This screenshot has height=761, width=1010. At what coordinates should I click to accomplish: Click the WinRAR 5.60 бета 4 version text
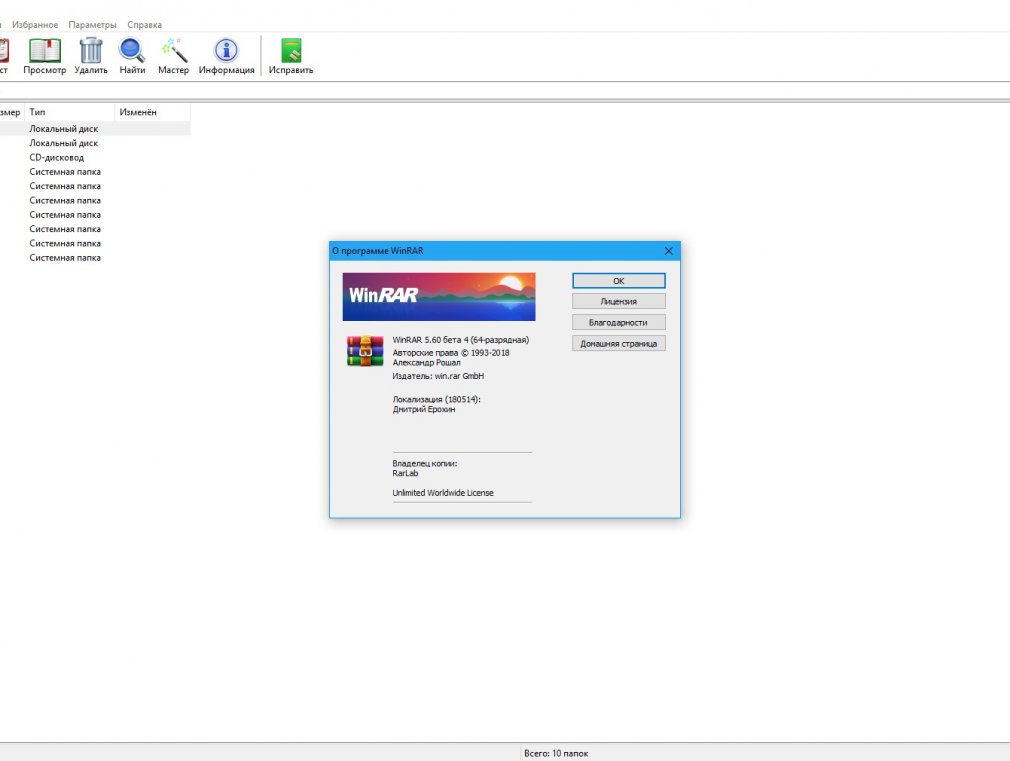point(461,340)
